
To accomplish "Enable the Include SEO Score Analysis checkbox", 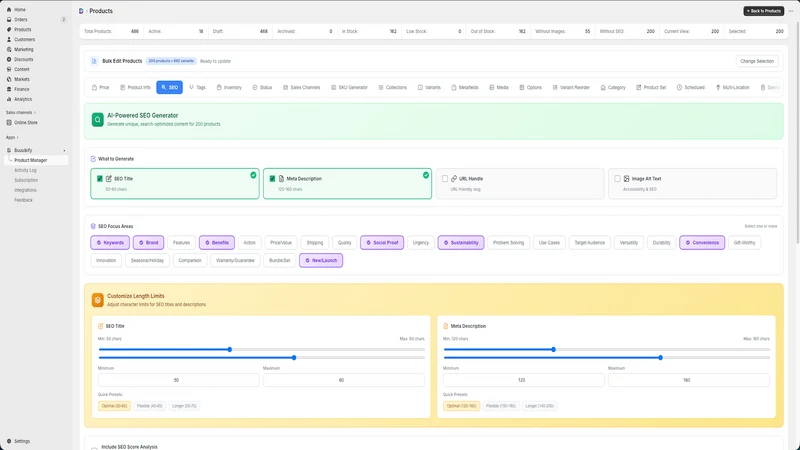I will click(x=94, y=448).
